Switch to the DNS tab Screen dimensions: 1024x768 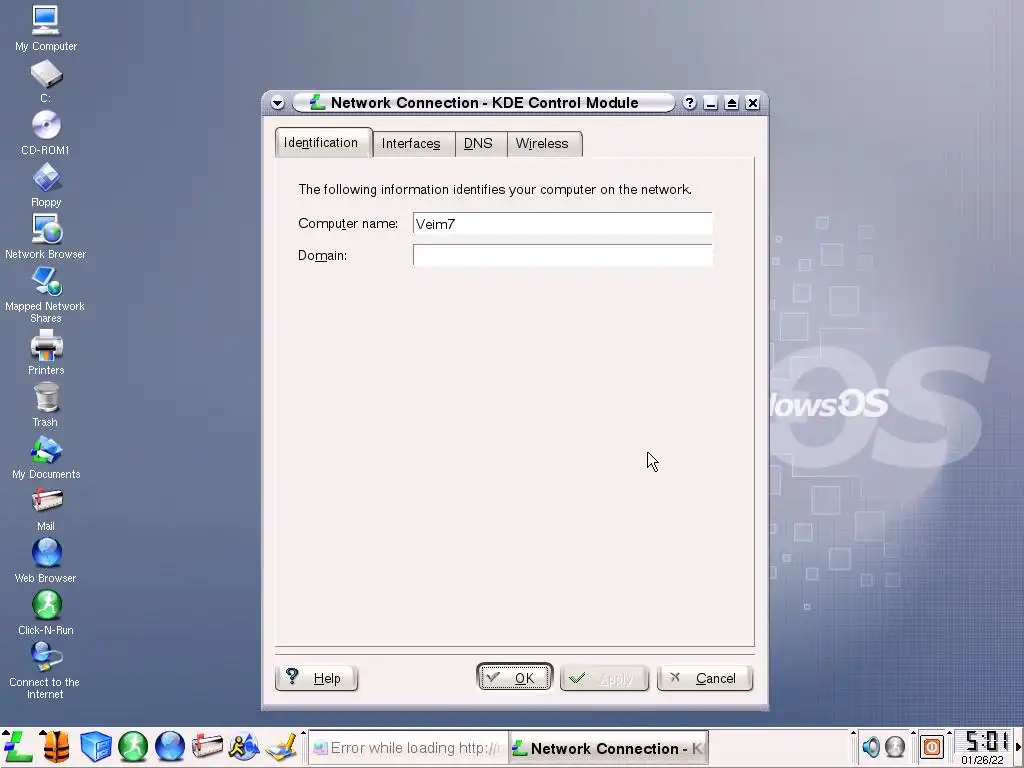click(x=479, y=144)
